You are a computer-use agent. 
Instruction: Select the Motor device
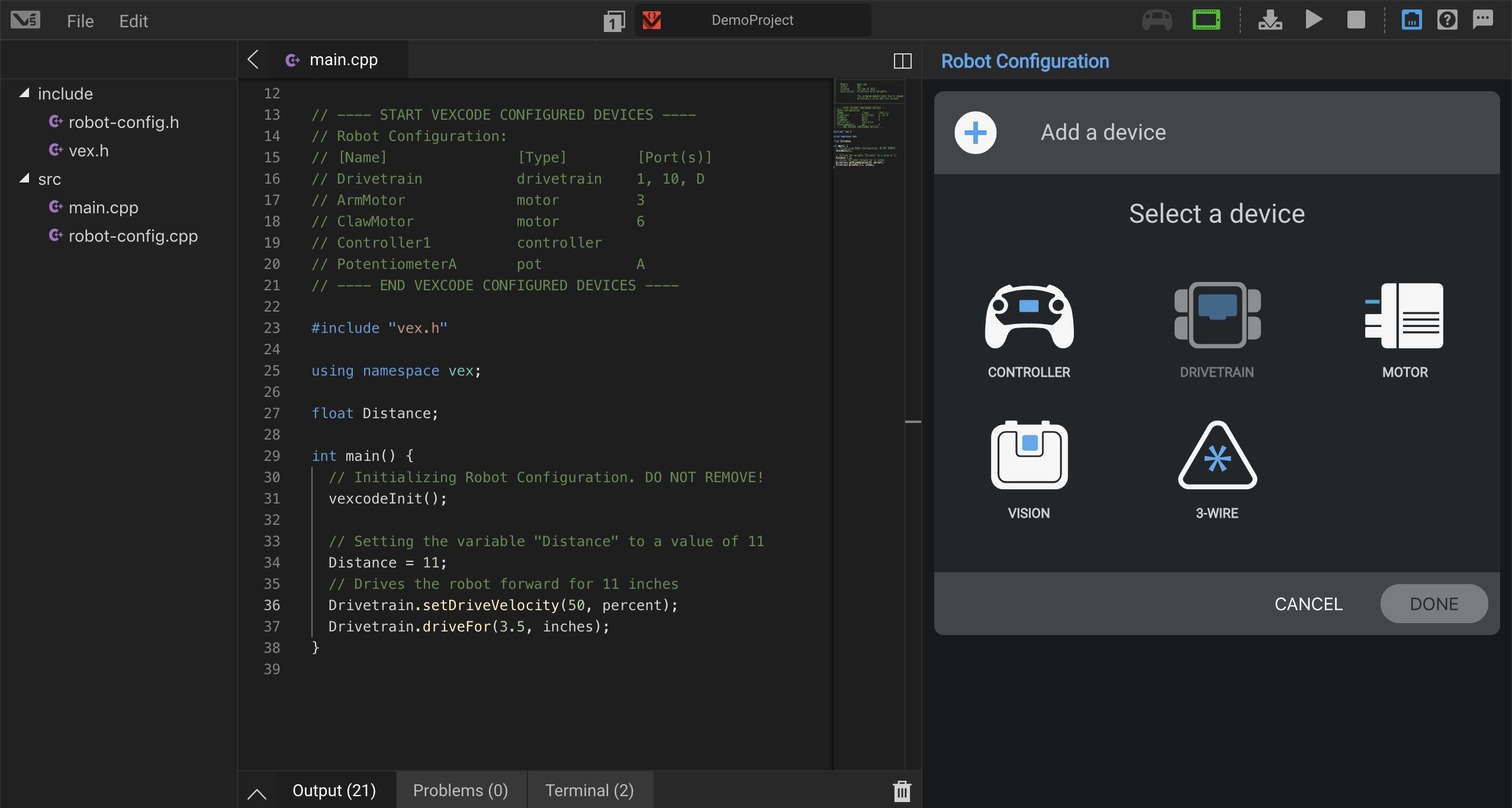(1404, 331)
